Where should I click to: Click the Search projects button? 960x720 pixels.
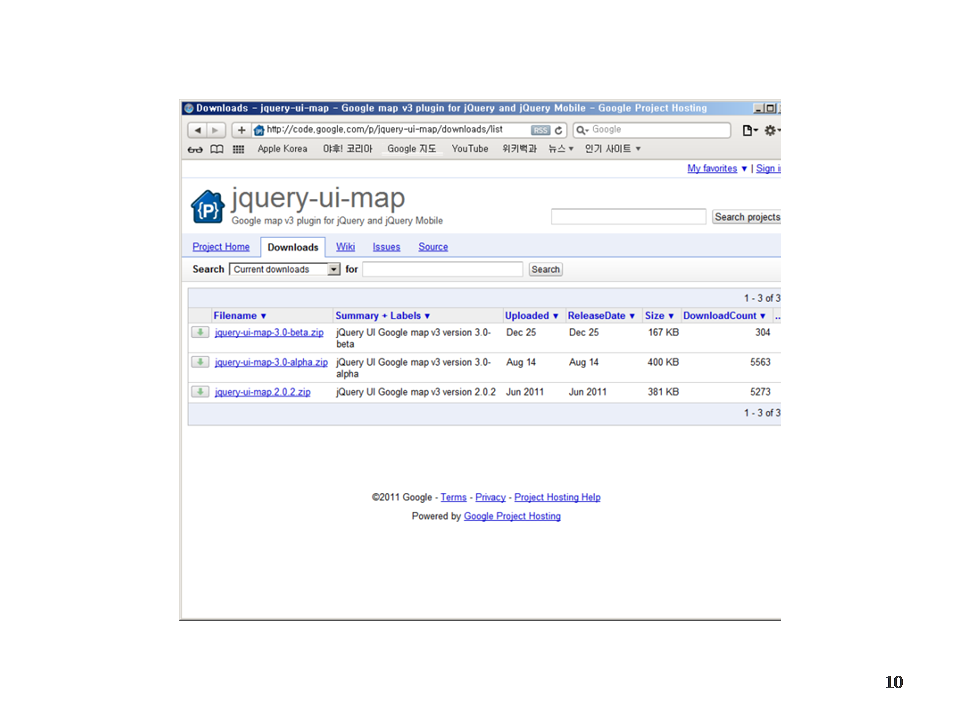pos(746,217)
